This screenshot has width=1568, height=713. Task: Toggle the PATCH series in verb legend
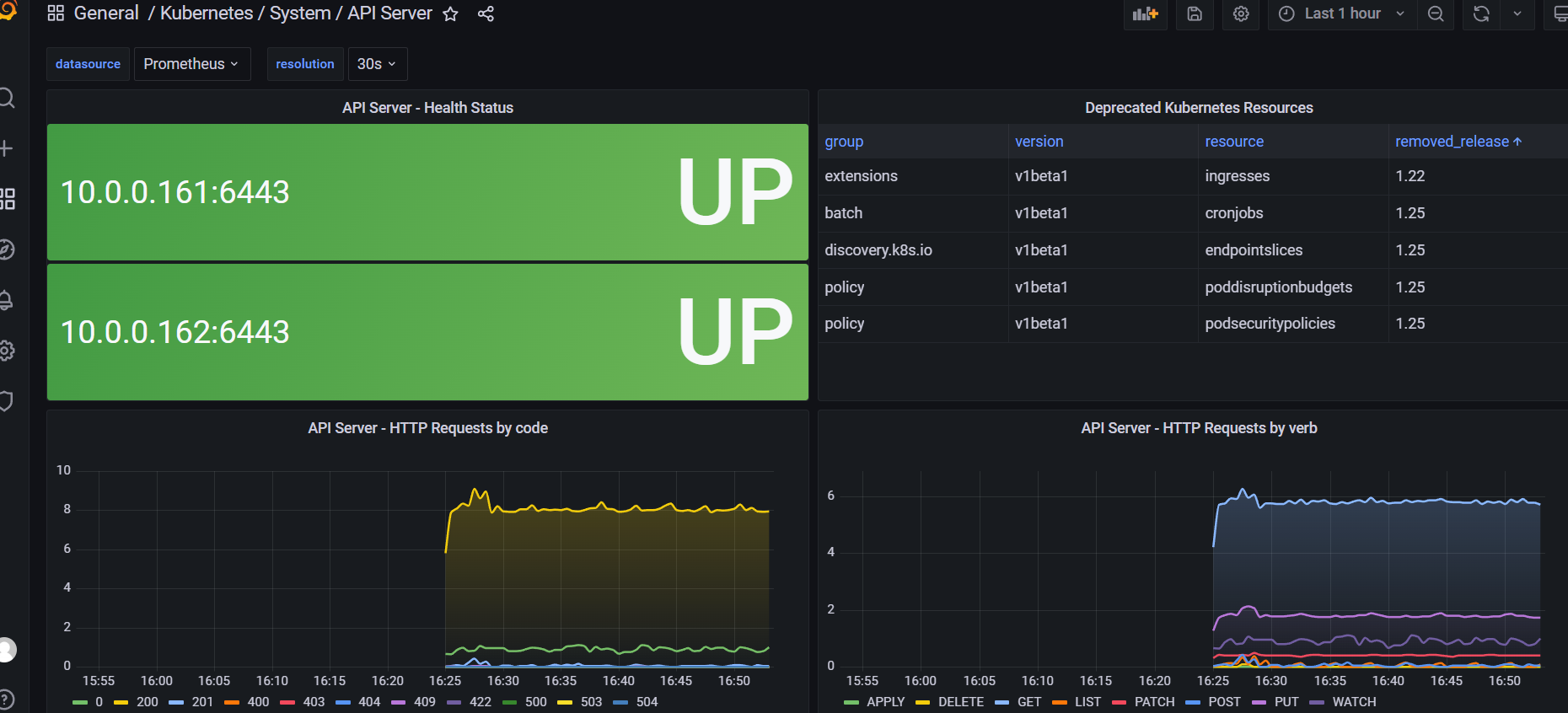[1154, 702]
